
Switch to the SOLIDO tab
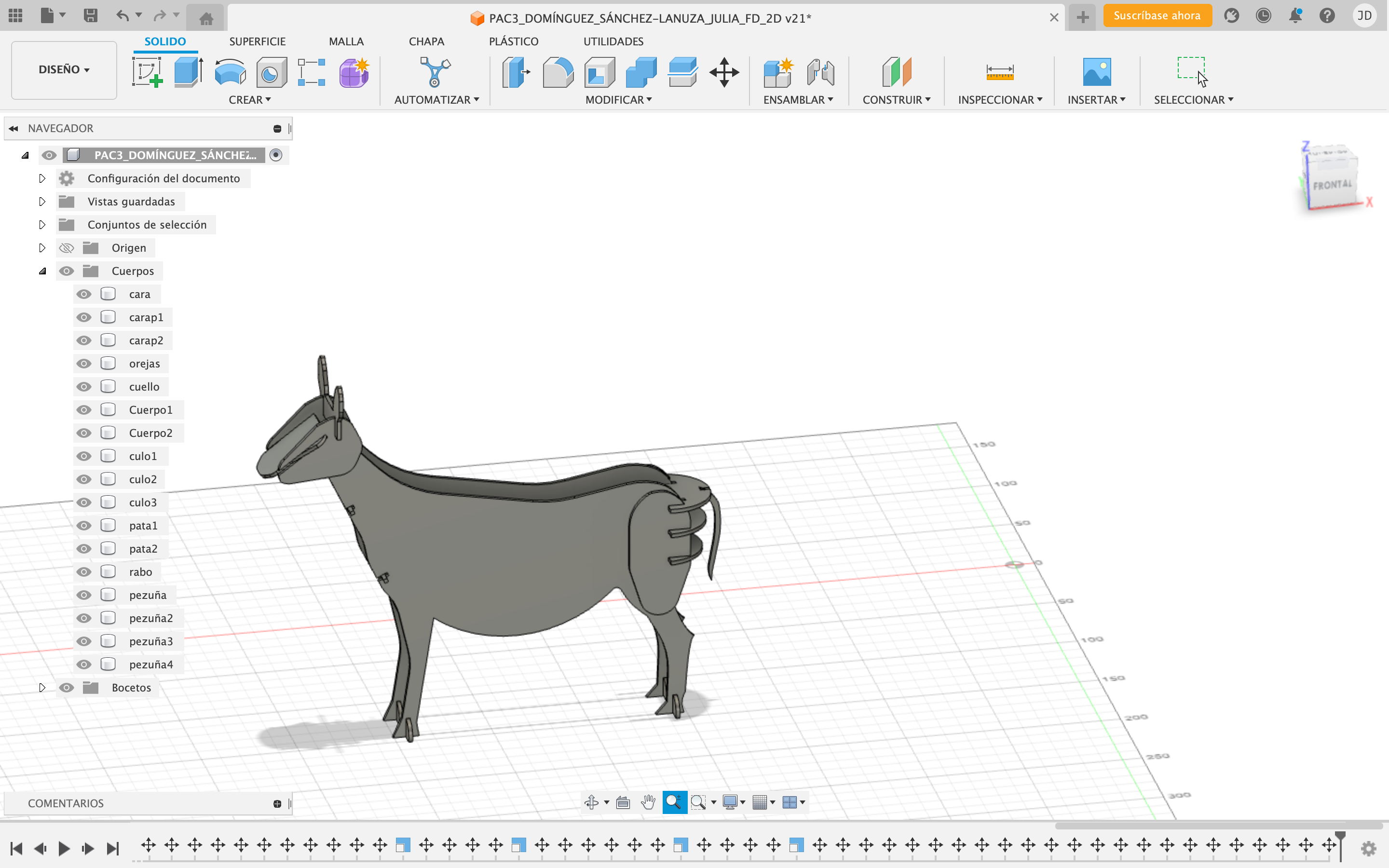pyautogui.click(x=165, y=41)
